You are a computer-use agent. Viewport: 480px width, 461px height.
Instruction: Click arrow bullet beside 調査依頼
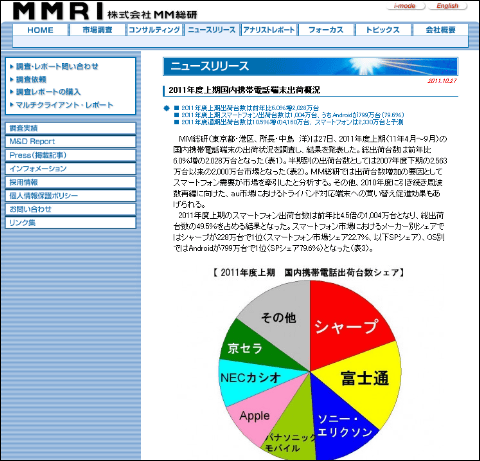click(x=12, y=79)
